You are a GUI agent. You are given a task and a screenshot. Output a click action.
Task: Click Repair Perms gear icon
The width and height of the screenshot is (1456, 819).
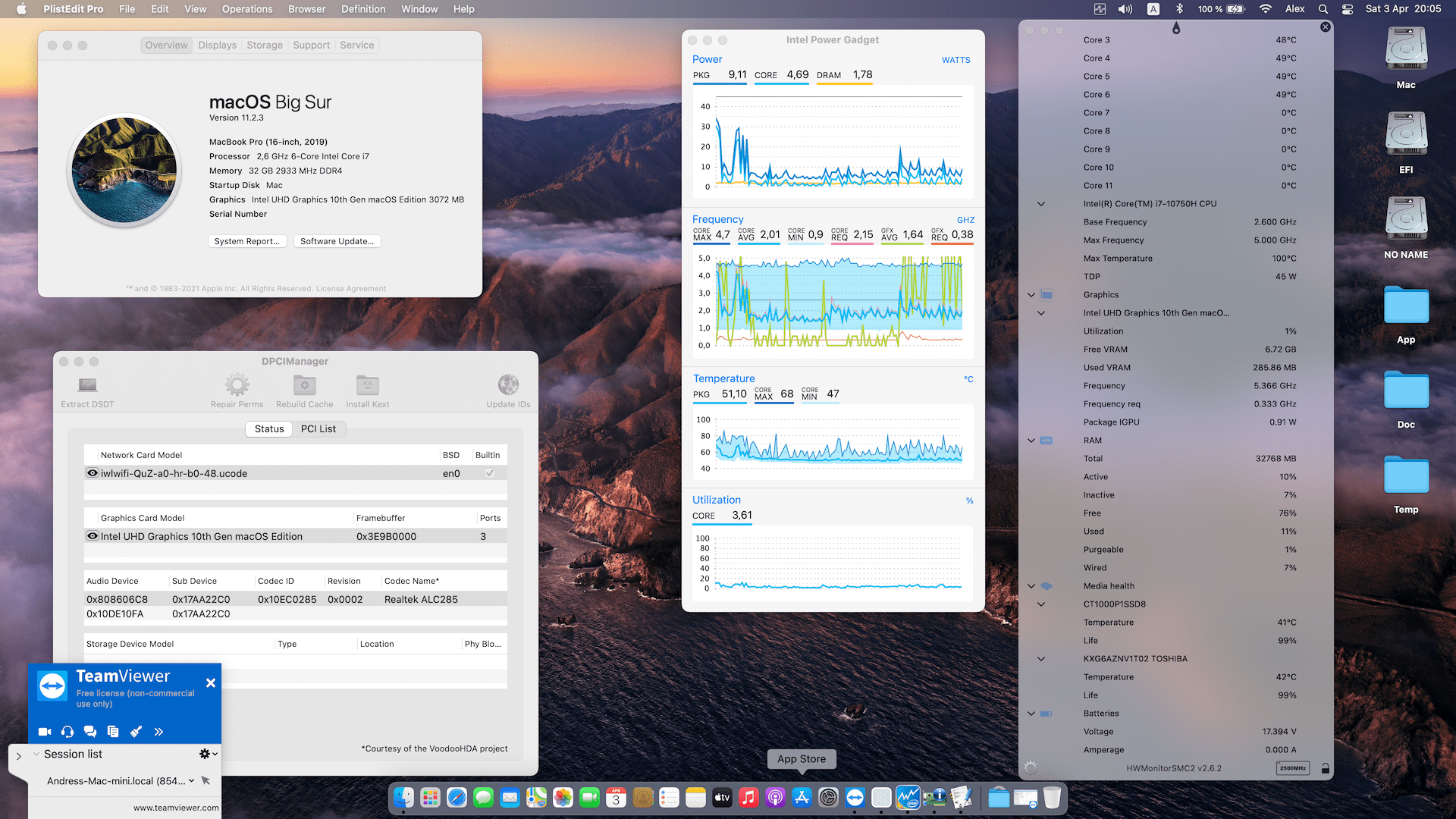click(x=237, y=385)
